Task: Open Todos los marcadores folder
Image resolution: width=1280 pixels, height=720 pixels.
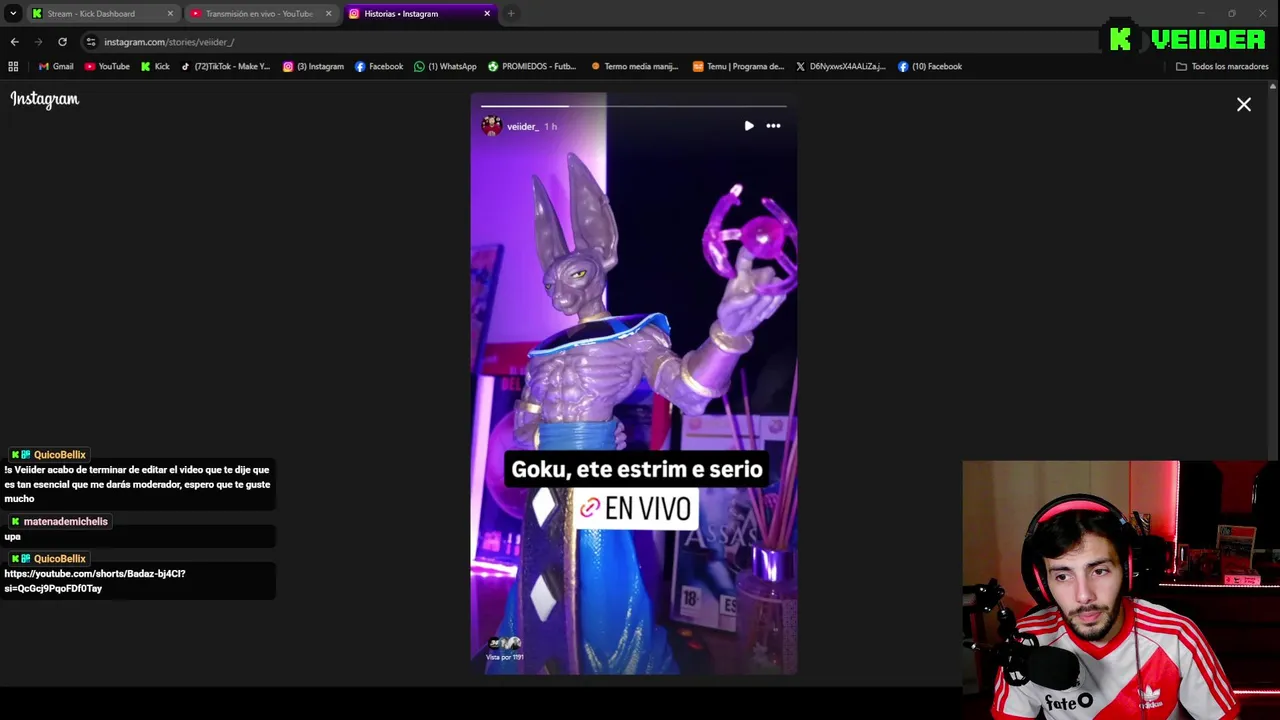Action: (1222, 67)
